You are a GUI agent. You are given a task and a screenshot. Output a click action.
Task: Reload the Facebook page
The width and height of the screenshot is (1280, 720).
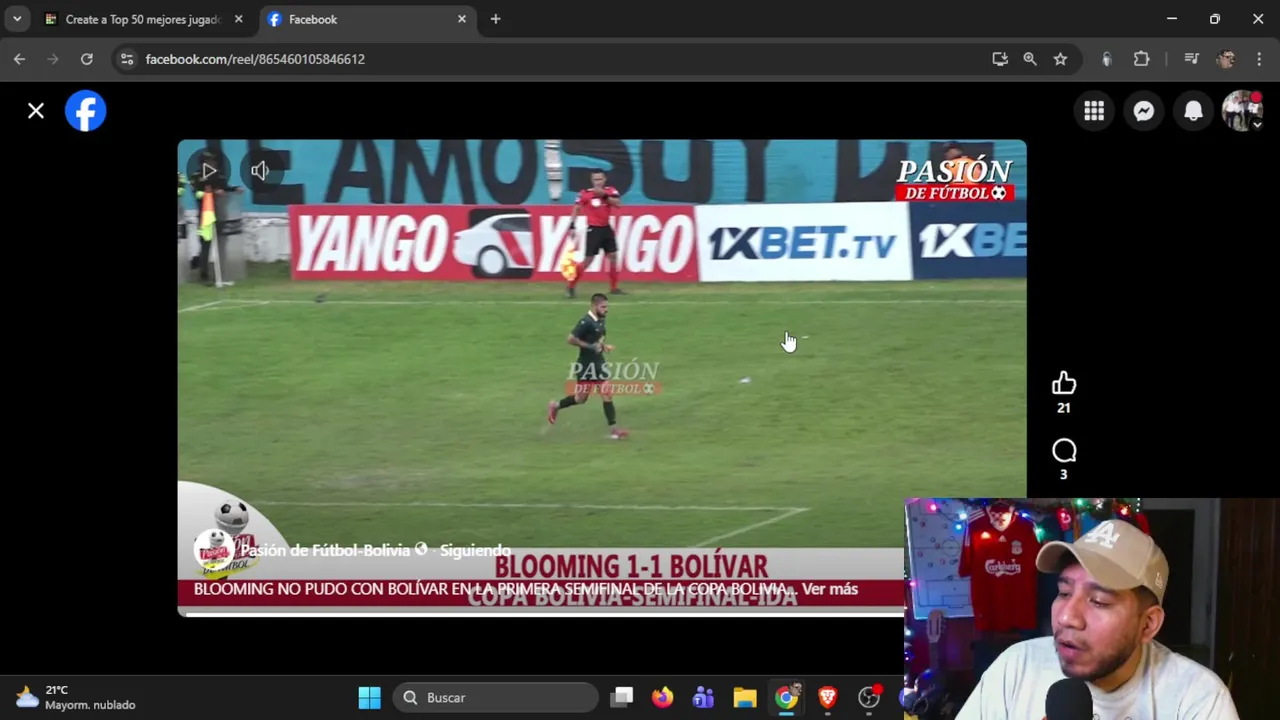click(87, 59)
